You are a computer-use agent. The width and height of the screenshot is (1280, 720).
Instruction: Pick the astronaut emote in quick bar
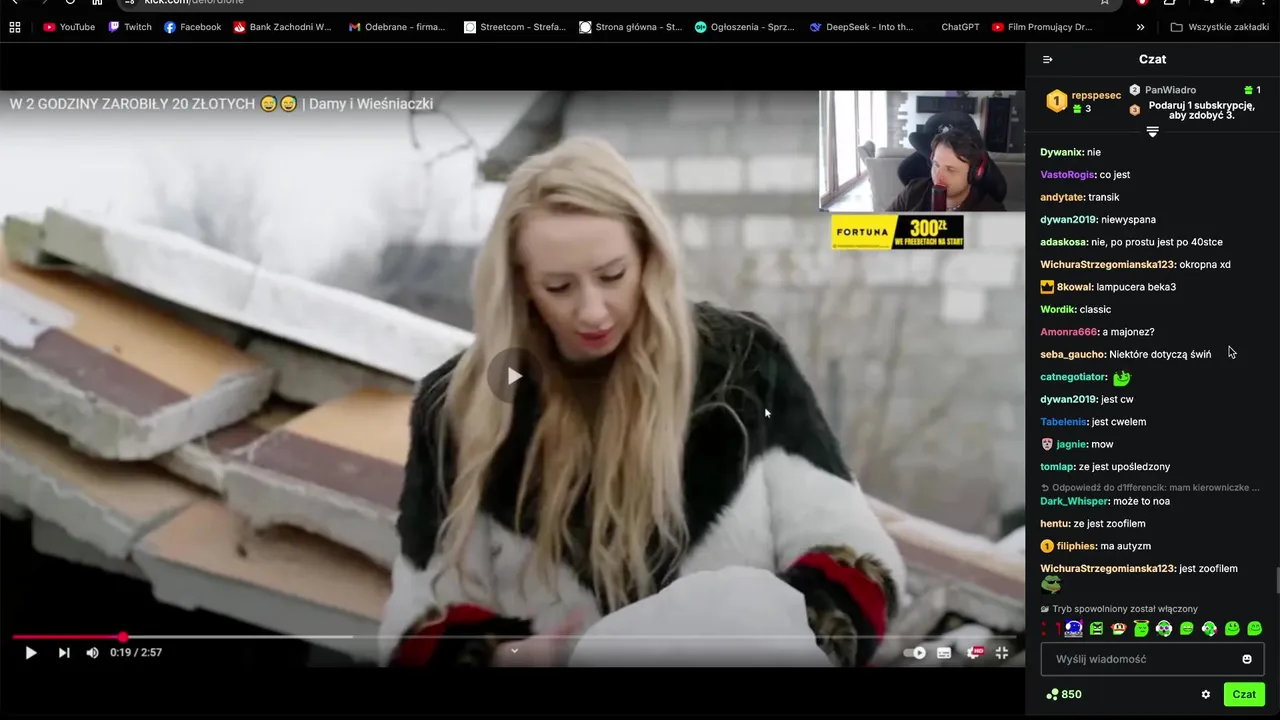point(1074,629)
